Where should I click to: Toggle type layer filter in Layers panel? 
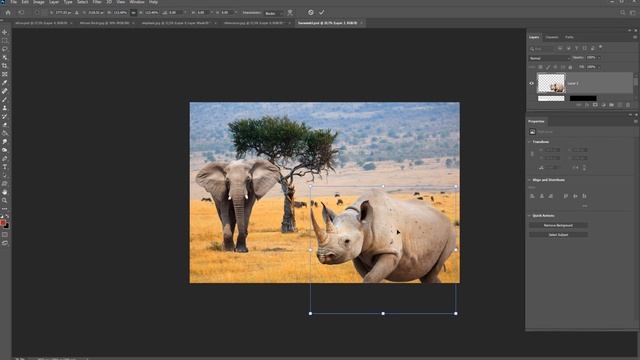[x=576, y=49]
